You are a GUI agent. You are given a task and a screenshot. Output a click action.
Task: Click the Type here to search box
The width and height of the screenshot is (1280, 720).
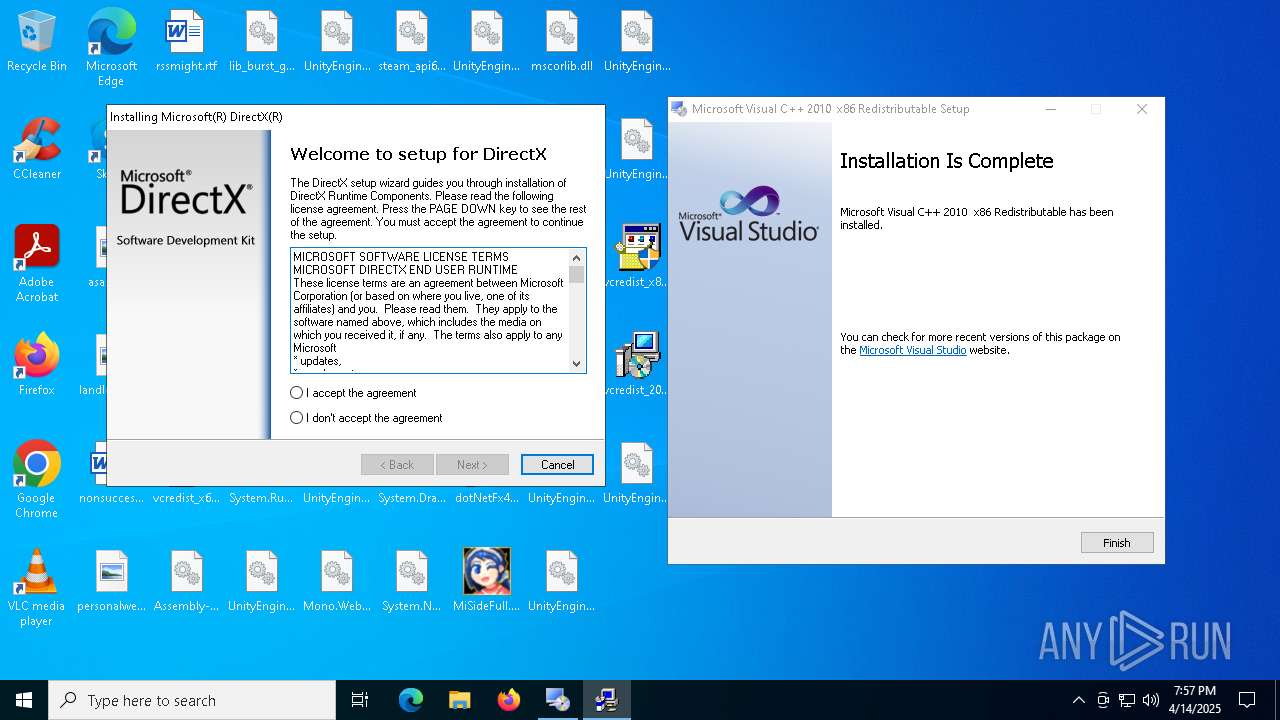coord(192,700)
